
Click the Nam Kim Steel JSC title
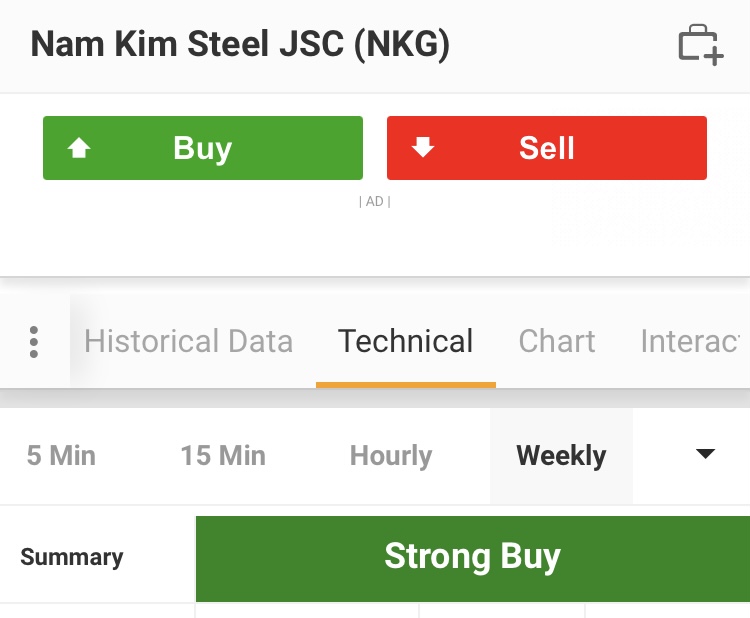[x=240, y=45]
